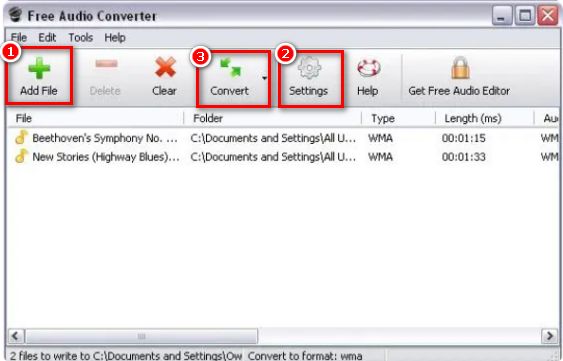Select the New Stories (Highway Blues) file name
The image size is (563, 361).
[x=106, y=157]
